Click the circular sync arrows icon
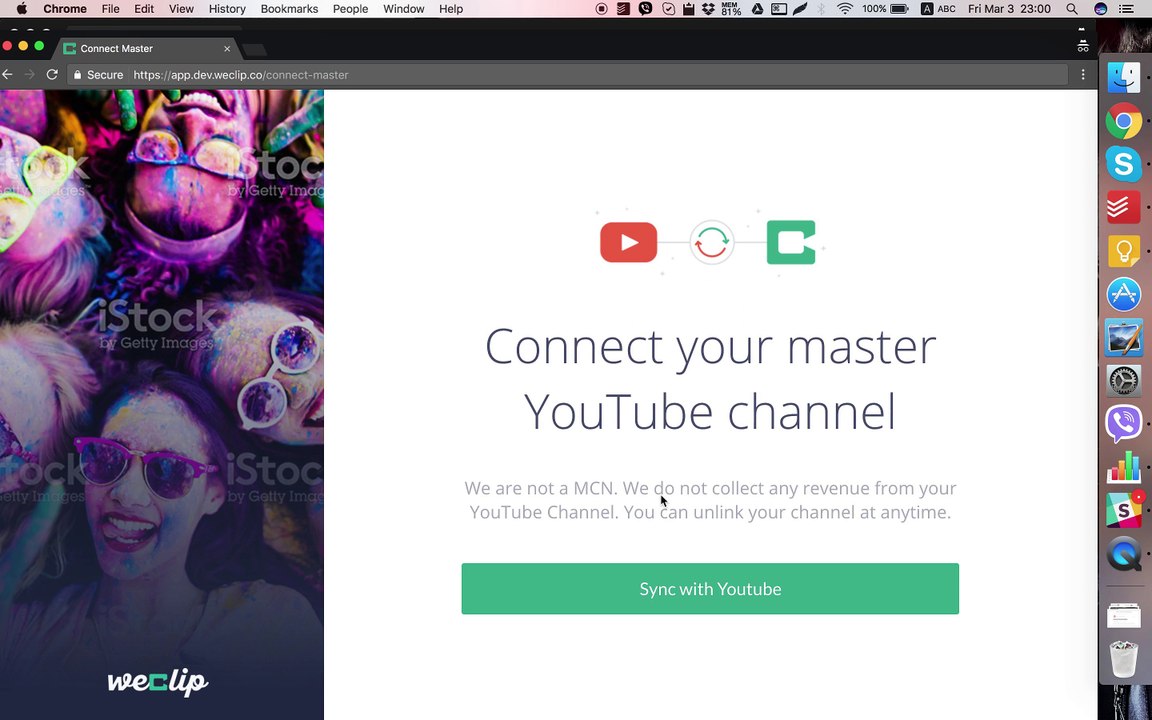Image resolution: width=1152 pixels, height=720 pixels. pyautogui.click(x=712, y=242)
